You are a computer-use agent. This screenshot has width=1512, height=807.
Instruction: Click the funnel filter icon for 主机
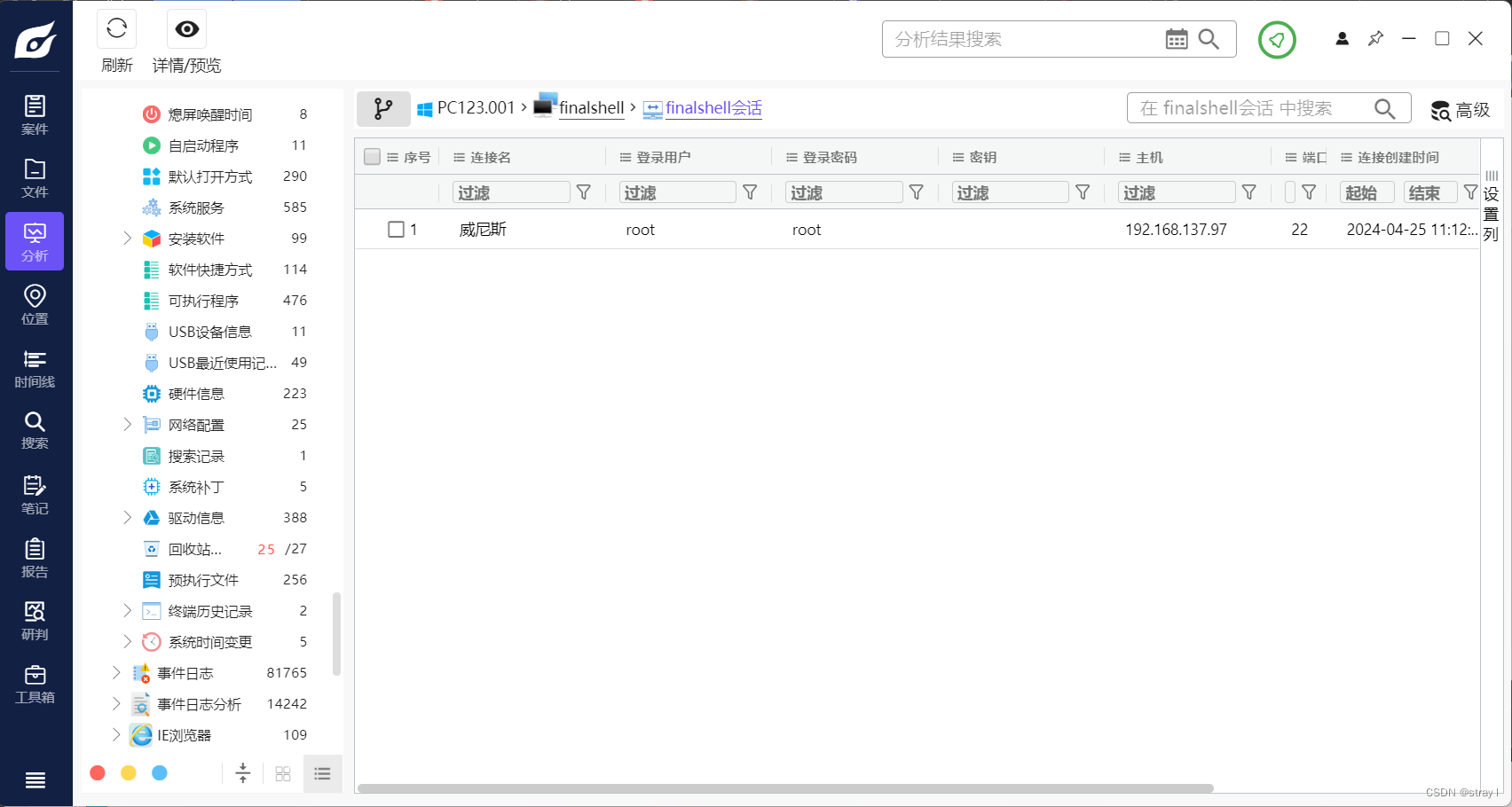point(1249,192)
